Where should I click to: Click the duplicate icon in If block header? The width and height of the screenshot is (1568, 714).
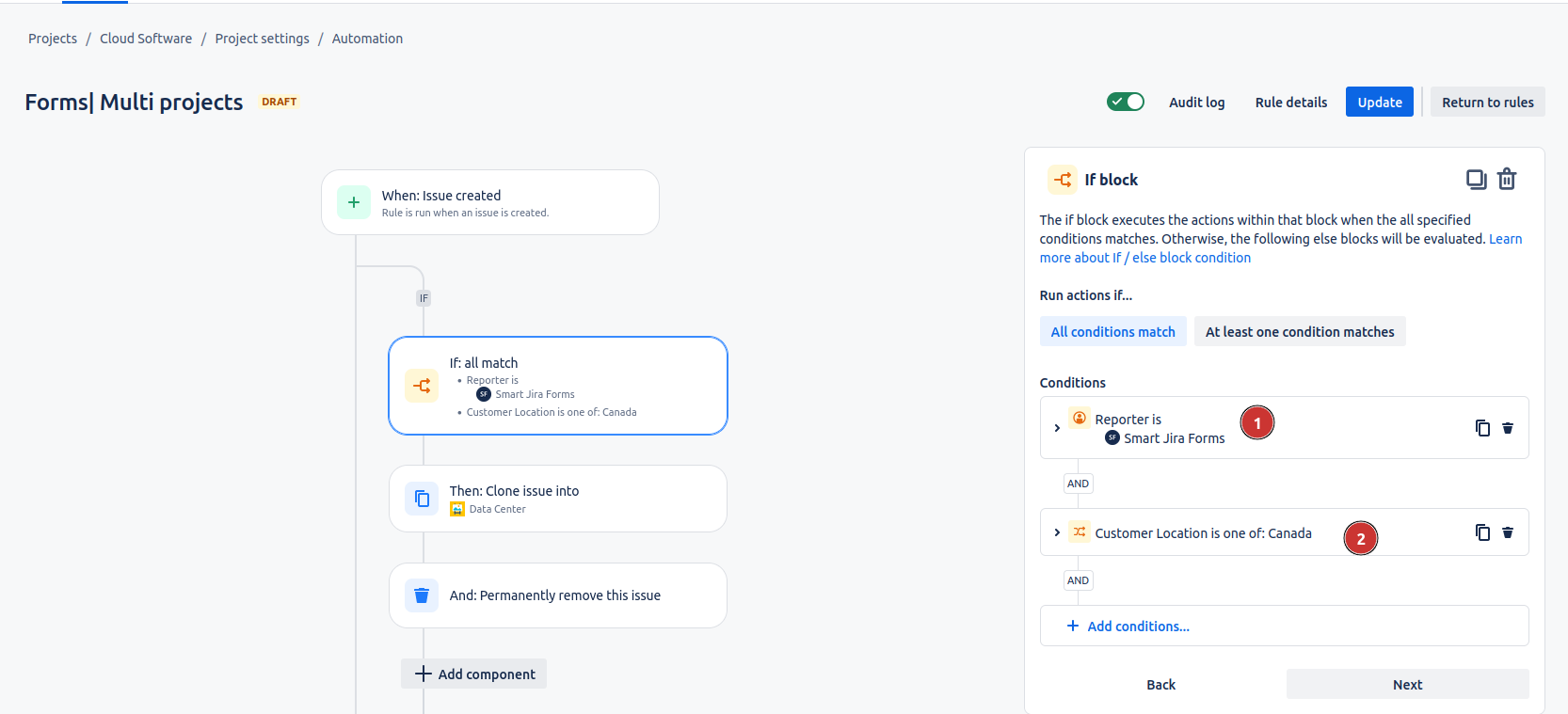pos(1476,180)
